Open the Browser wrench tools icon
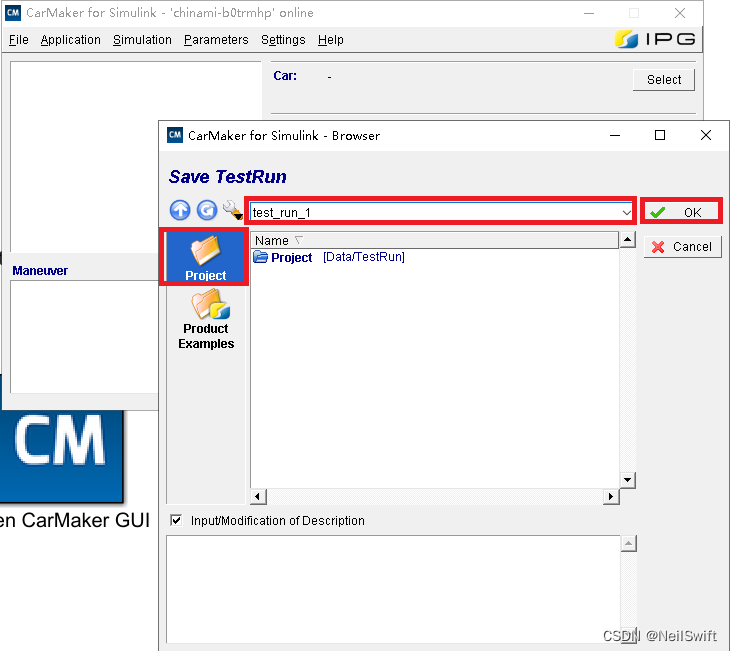This screenshot has width=732, height=651. click(232, 210)
